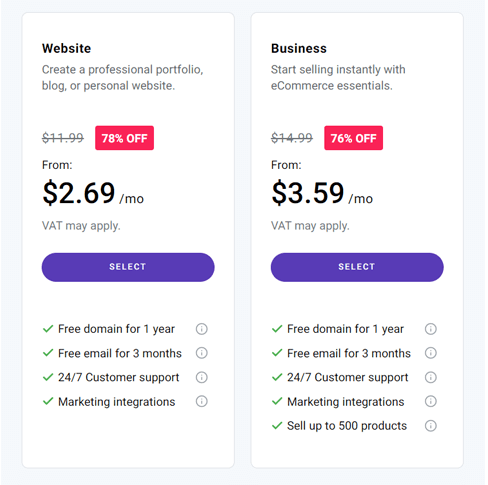The image size is (488, 485).
Task: Click the Sell up to 500 products text
Action: click(347, 426)
